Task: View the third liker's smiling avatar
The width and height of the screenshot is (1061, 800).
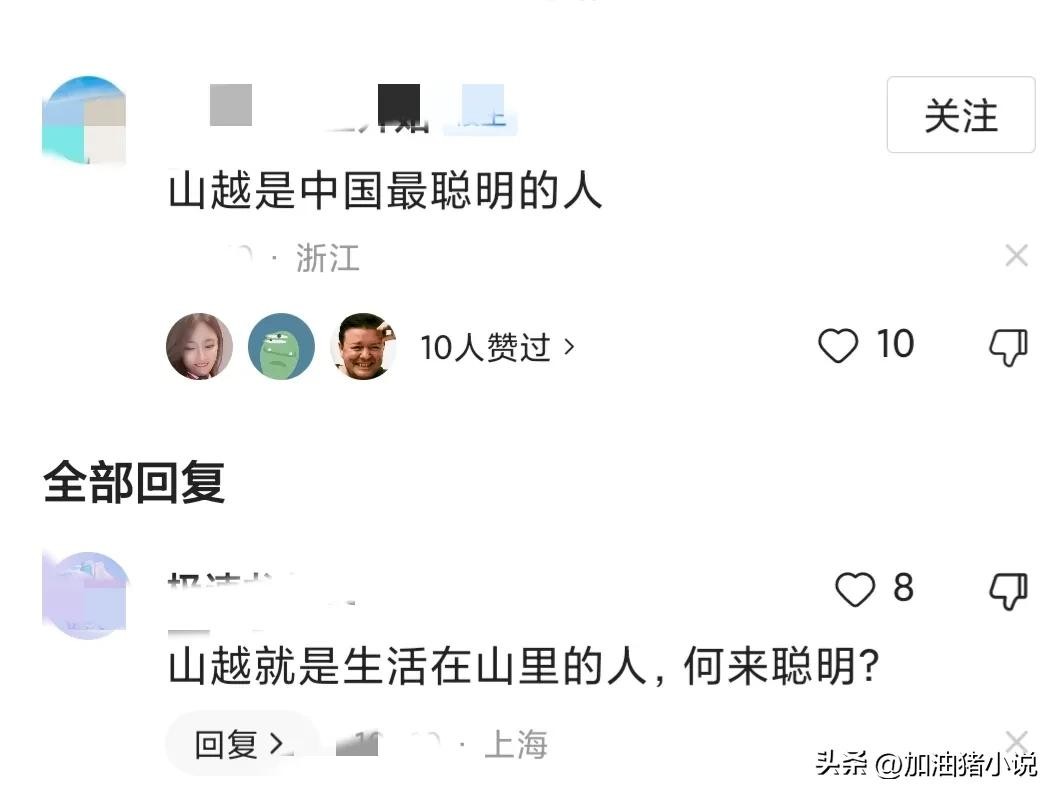Action: pos(363,347)
